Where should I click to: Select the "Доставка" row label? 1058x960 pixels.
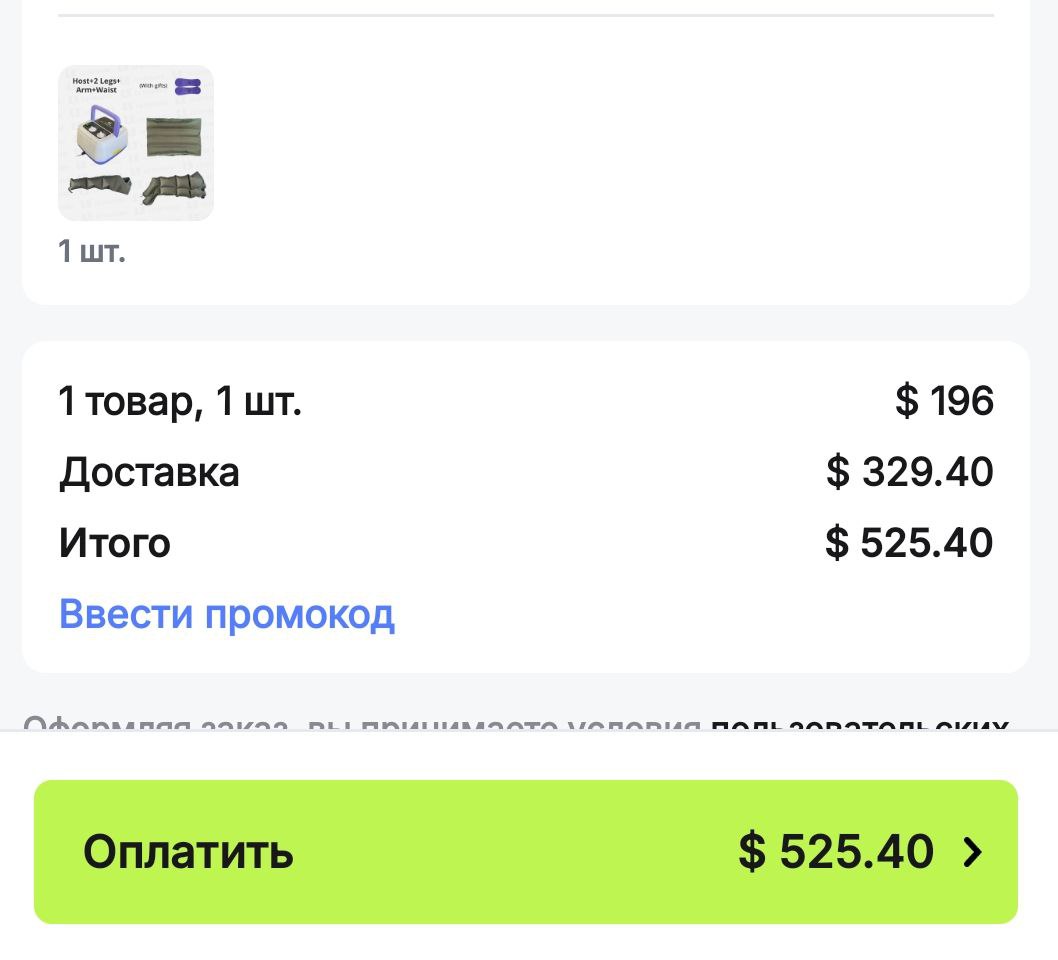[x=149, y=472]
